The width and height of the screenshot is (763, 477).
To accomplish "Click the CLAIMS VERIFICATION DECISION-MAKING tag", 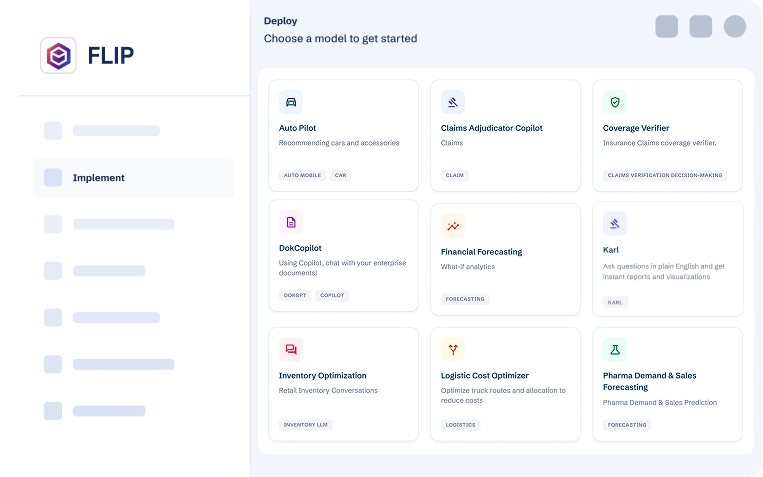I will (665, 175).
